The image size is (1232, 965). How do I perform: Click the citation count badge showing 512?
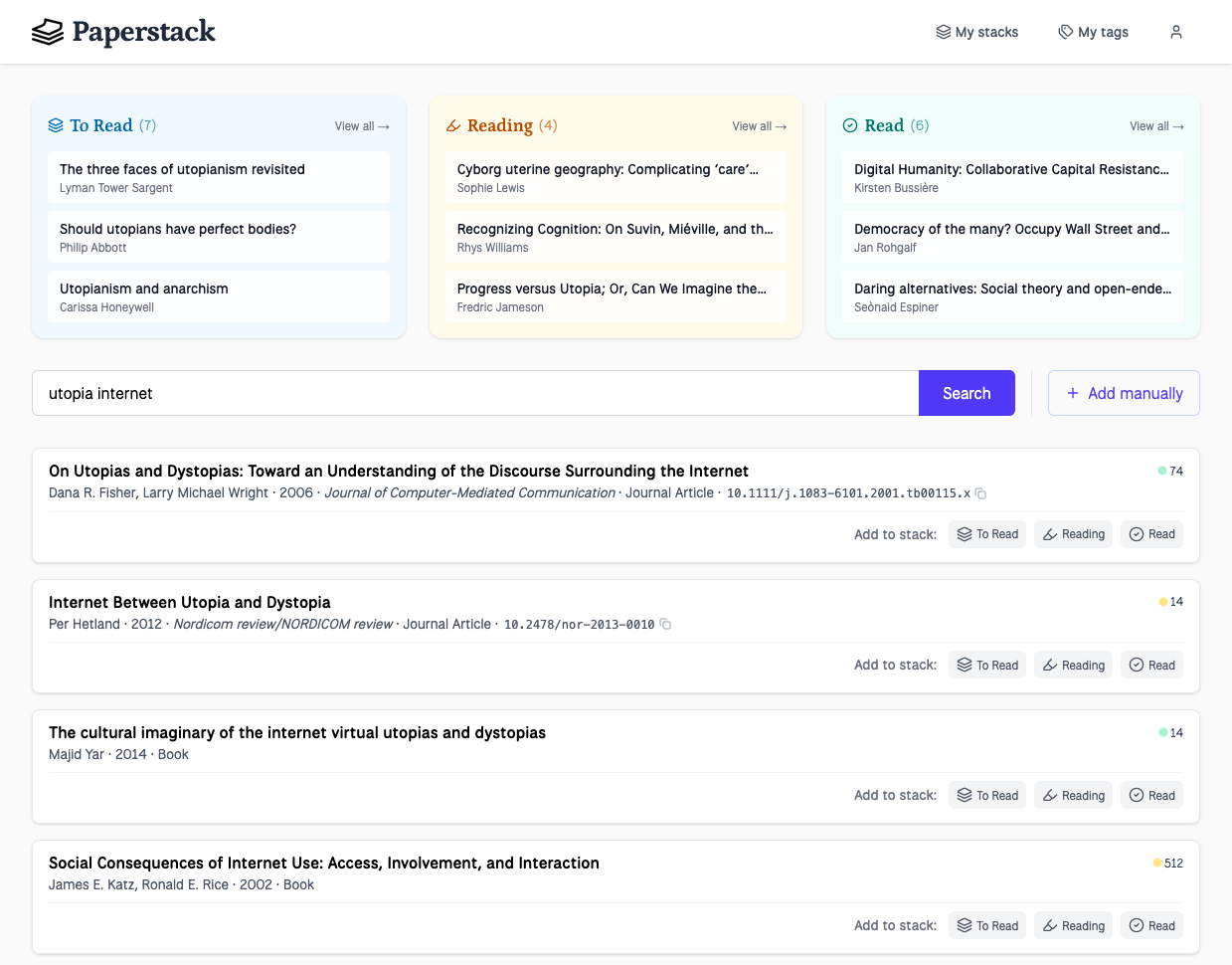pos(1165,863)
